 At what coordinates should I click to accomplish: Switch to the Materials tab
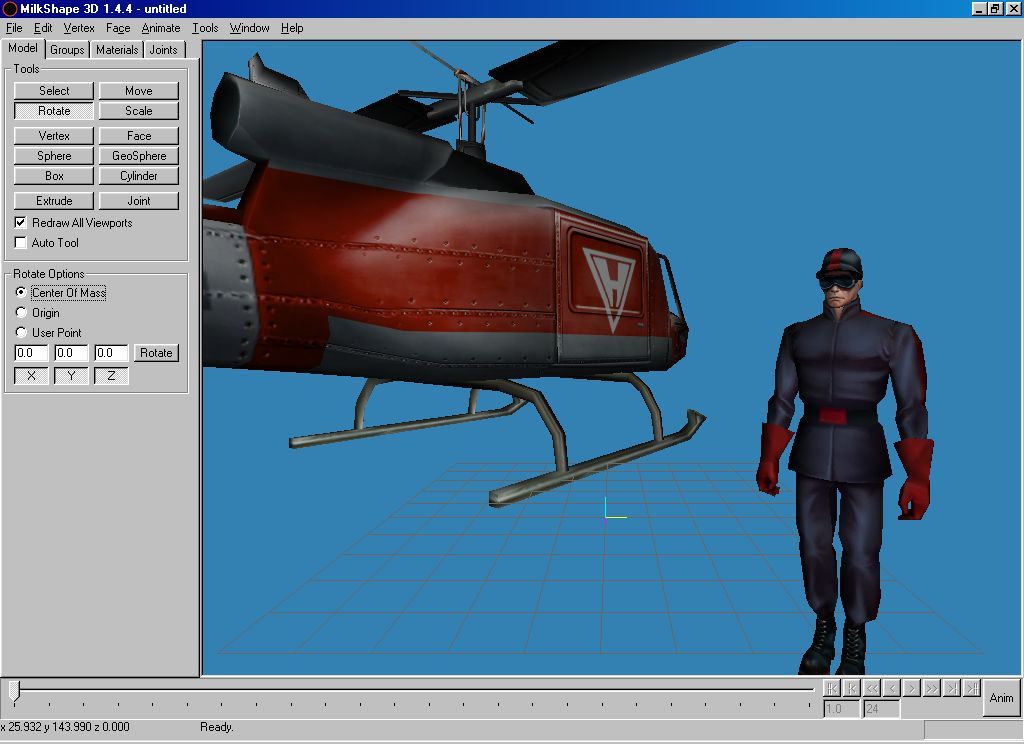(x=117, y=50)
